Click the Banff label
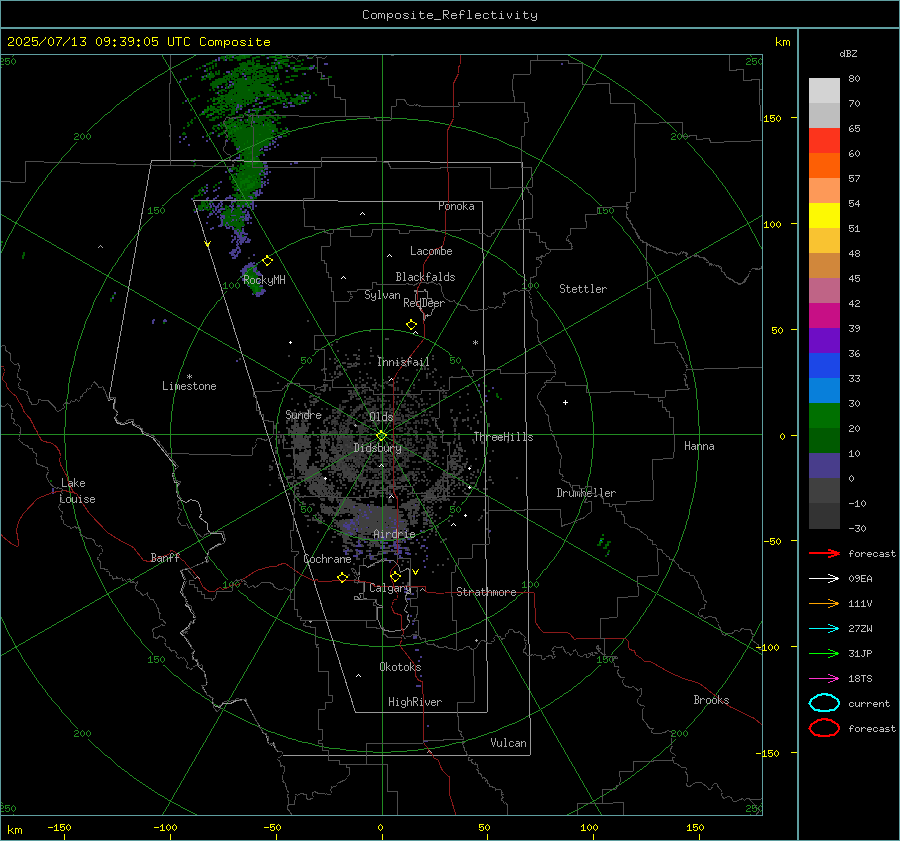Image resolution: width=900 pixels, height=841 pixels. coord(165,557)
